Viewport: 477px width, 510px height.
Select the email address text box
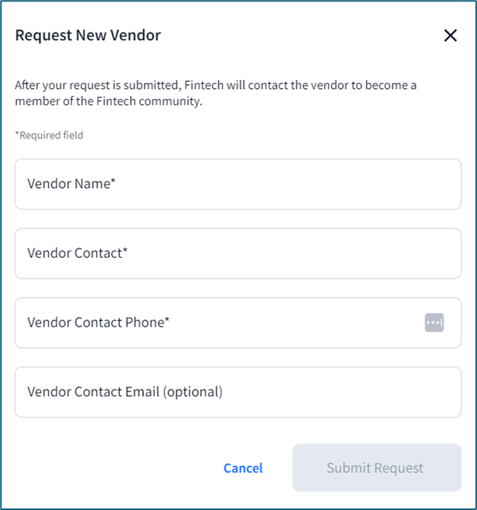point(238,392)
